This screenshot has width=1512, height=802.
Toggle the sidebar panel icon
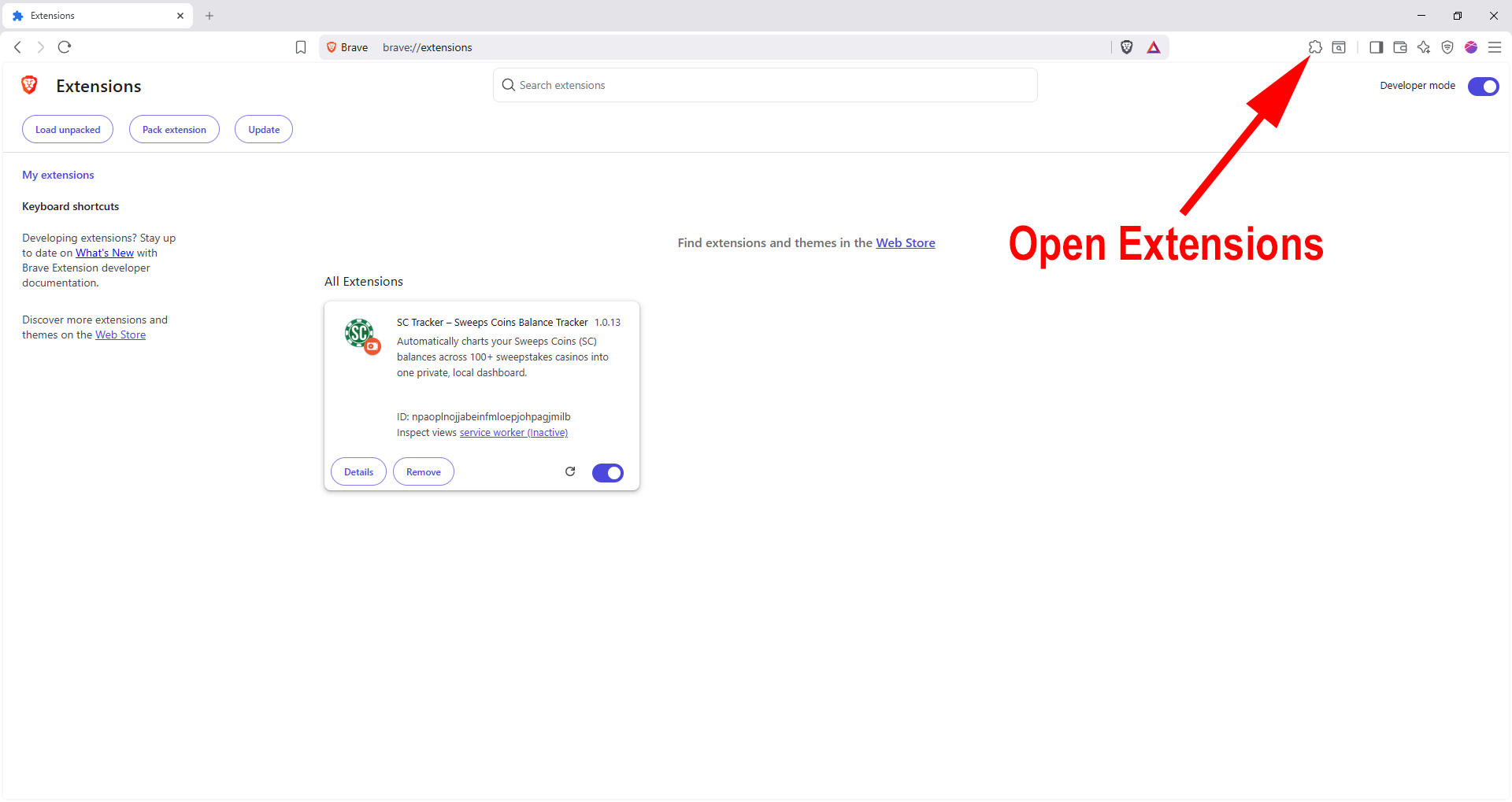1376,47
